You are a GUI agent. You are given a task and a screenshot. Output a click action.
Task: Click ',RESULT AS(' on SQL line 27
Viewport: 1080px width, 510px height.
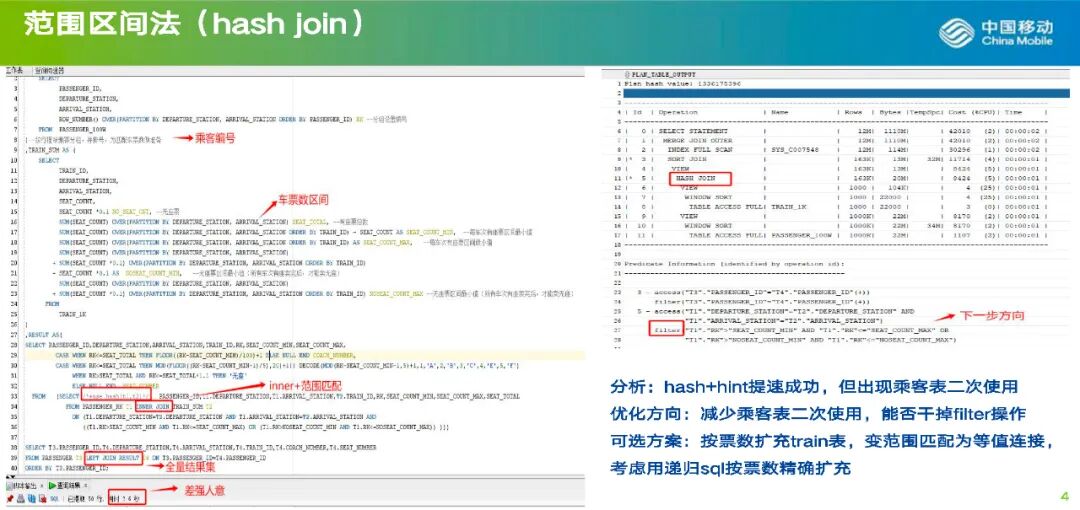[x=41, y=334]
